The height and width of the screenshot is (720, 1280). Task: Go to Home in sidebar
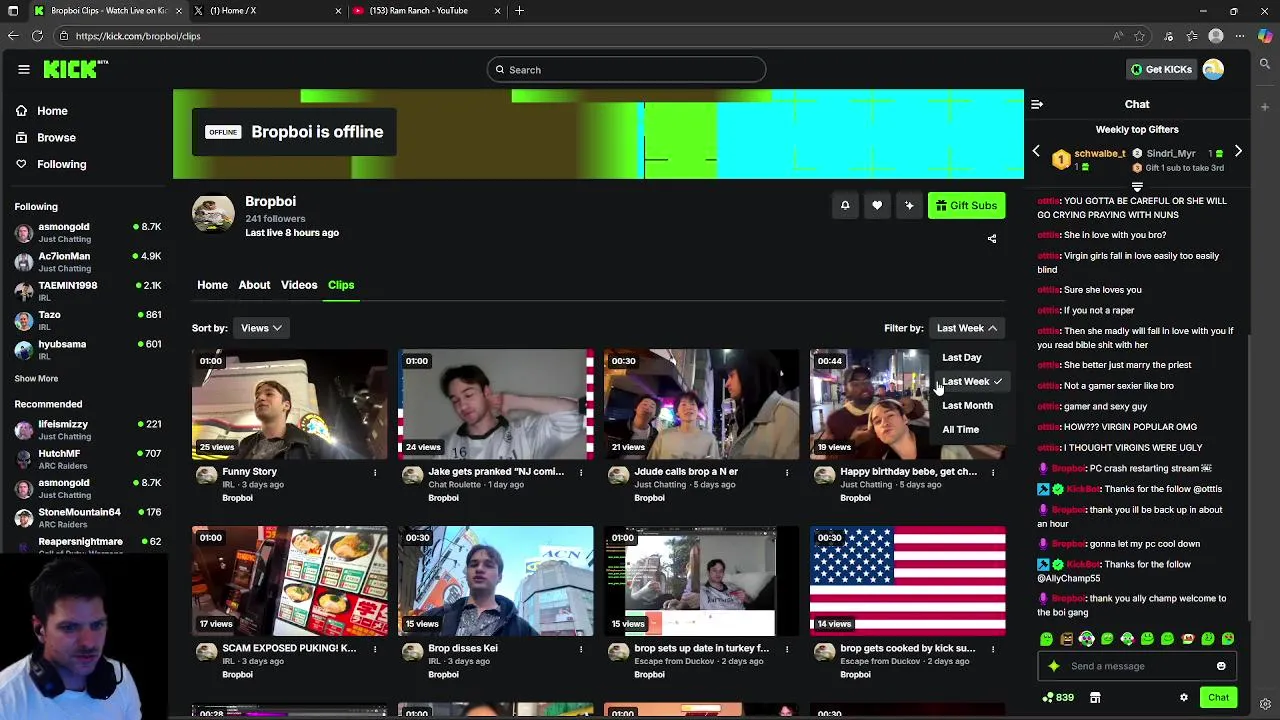[52, 111]
